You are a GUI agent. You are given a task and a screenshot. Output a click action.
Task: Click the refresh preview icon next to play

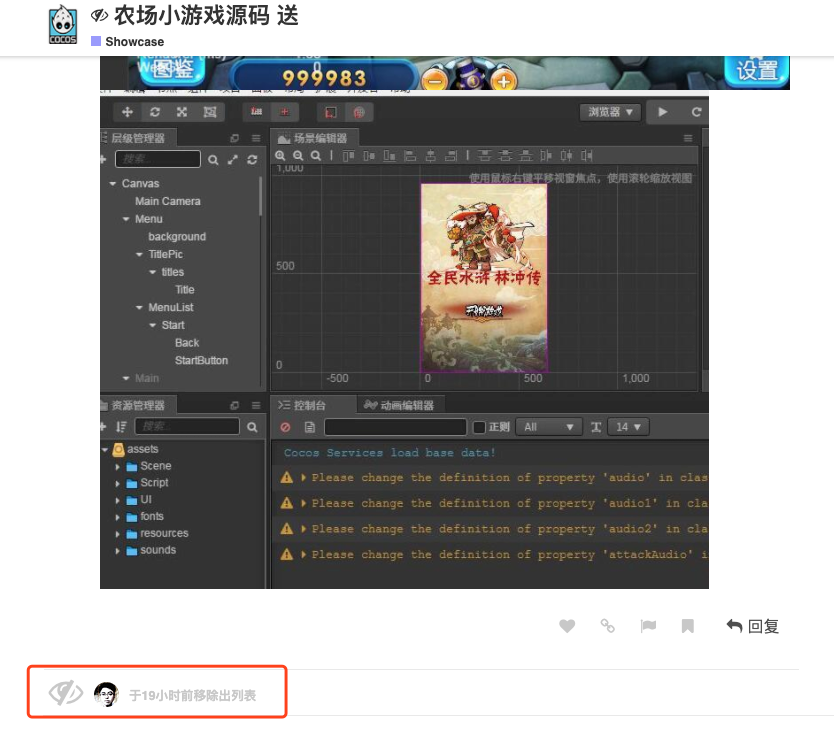(696, 112)
